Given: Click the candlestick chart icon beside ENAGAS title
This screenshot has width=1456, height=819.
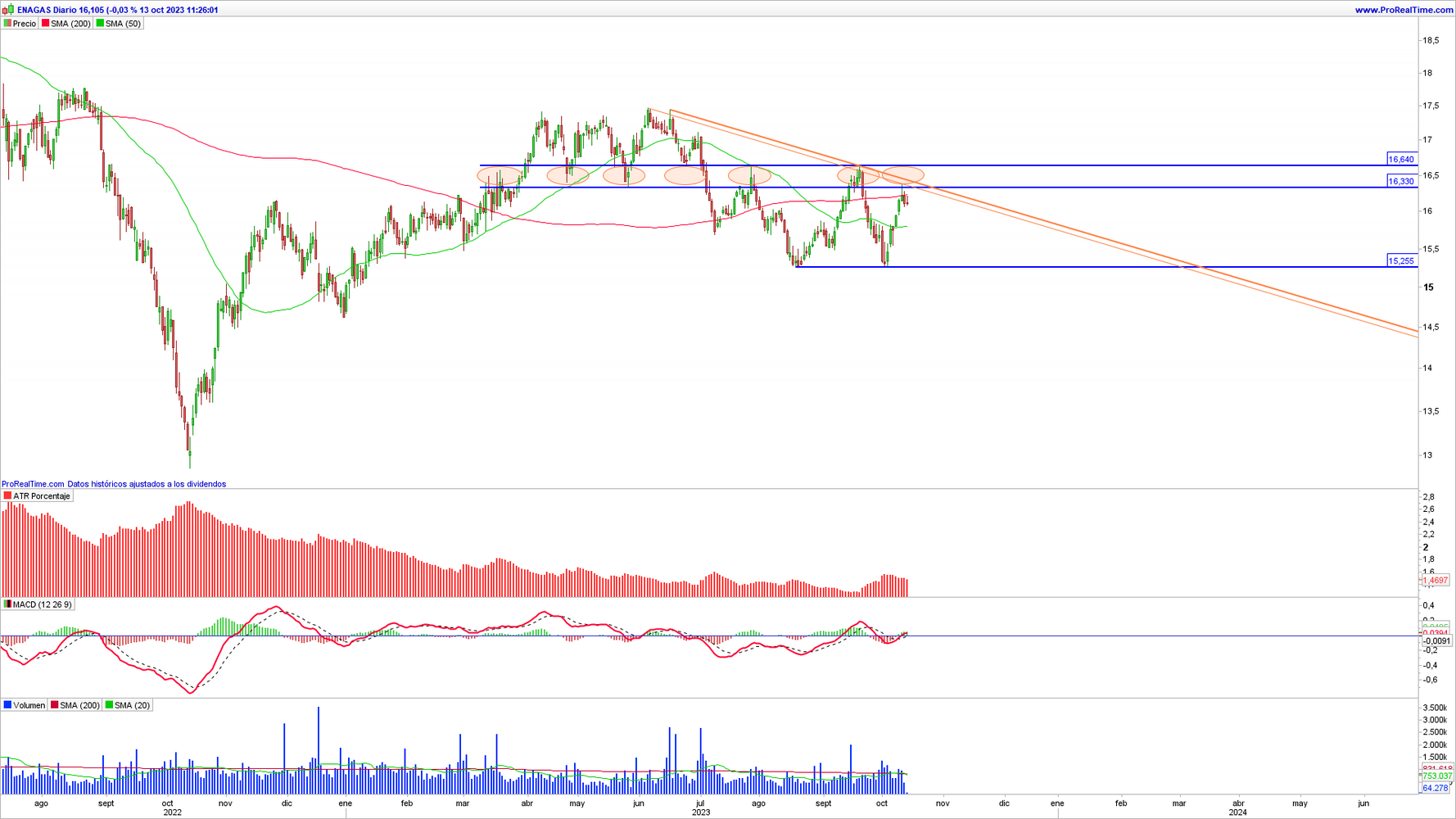Looking at the screenshot, I should 8,10.
